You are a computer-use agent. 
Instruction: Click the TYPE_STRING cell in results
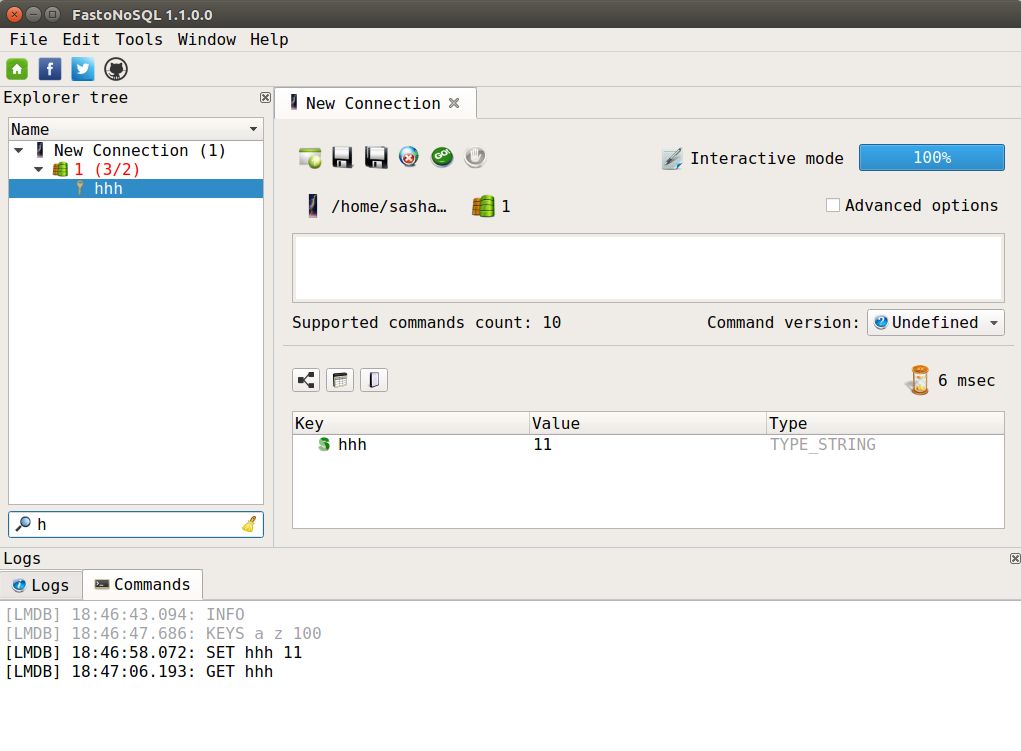point(886,444)
